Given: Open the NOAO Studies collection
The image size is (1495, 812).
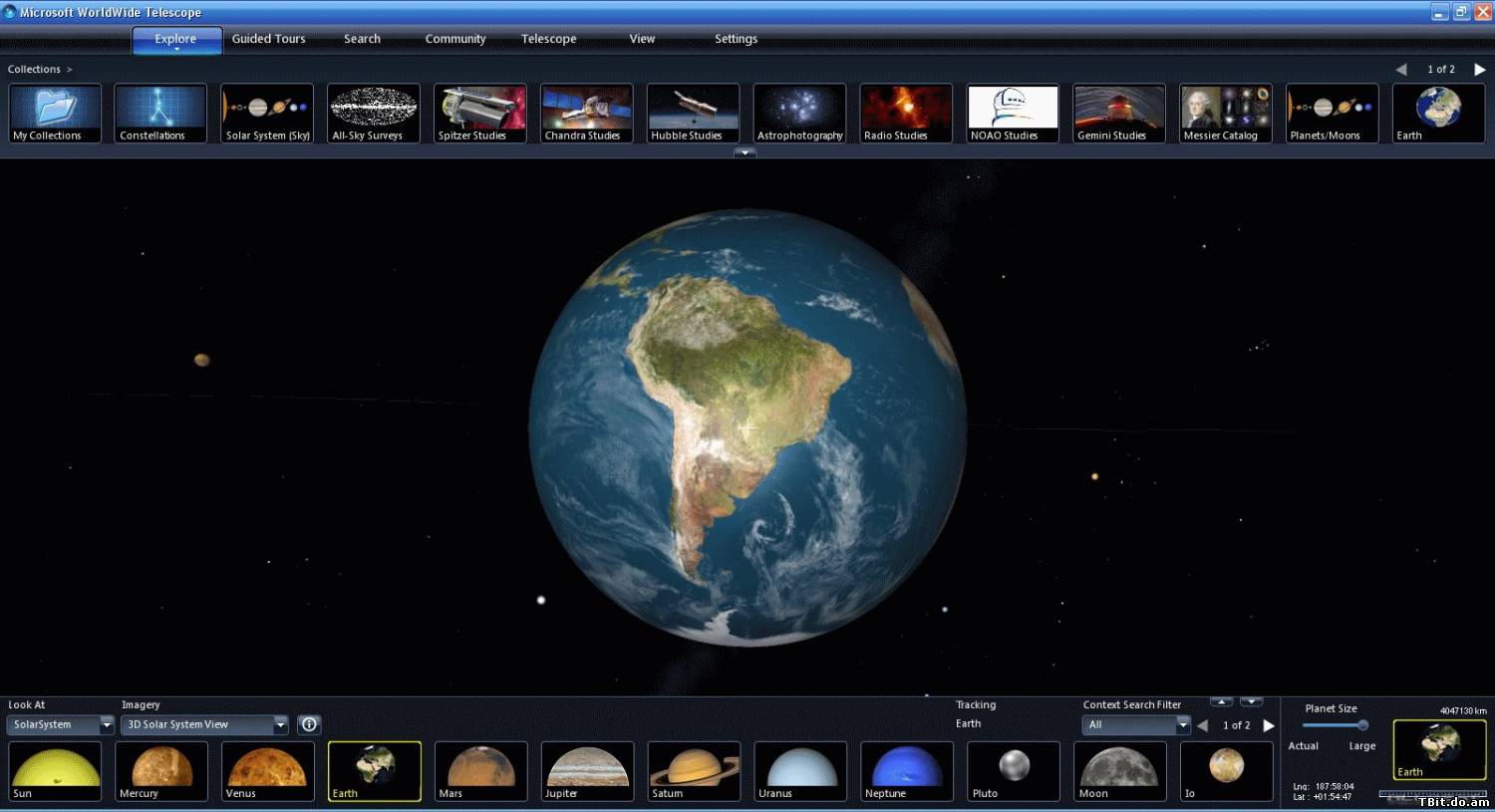Looking at the screenshot, I should point(1013,114).
